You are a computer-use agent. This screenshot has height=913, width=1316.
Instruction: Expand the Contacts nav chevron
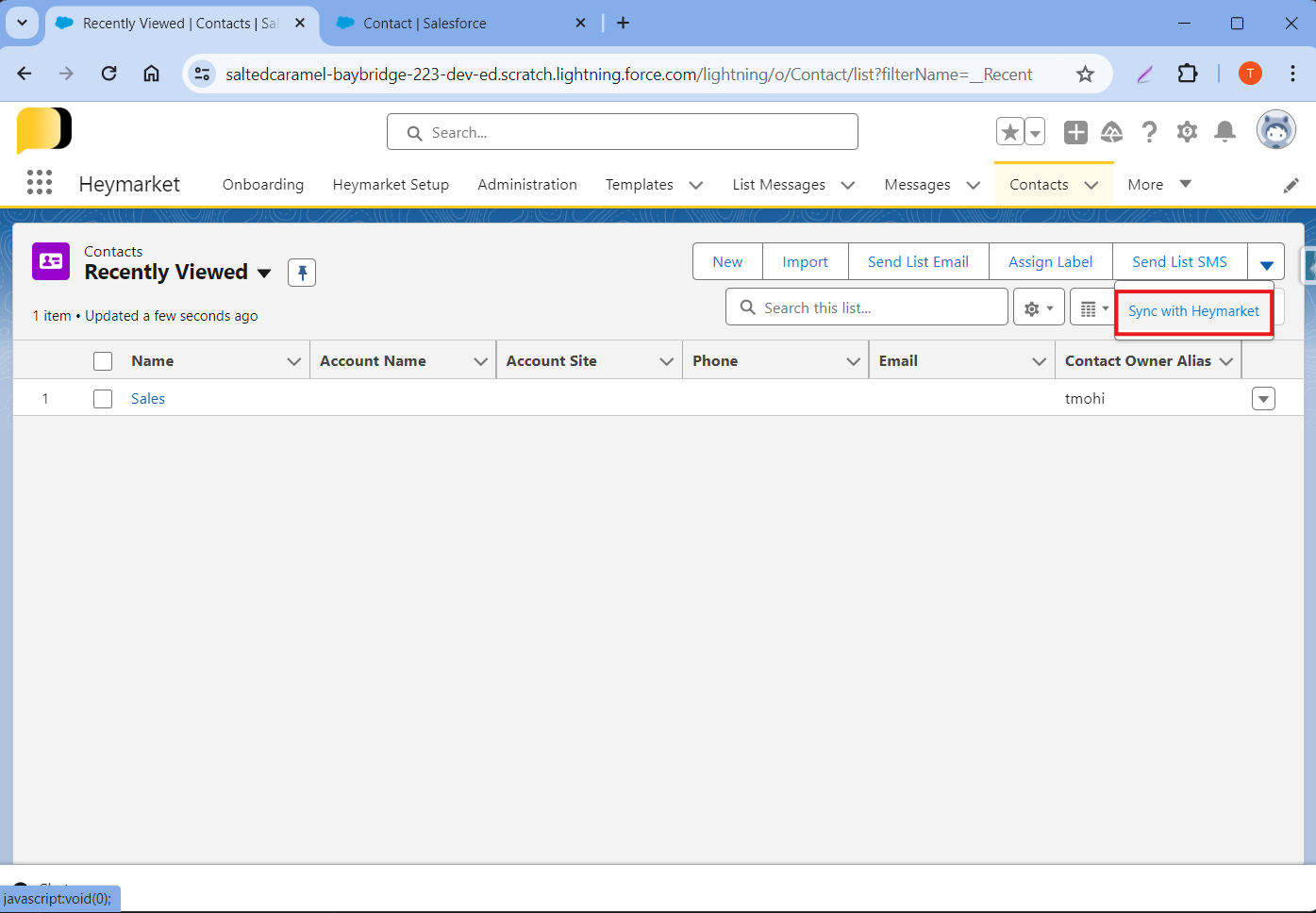[1091, 185]
